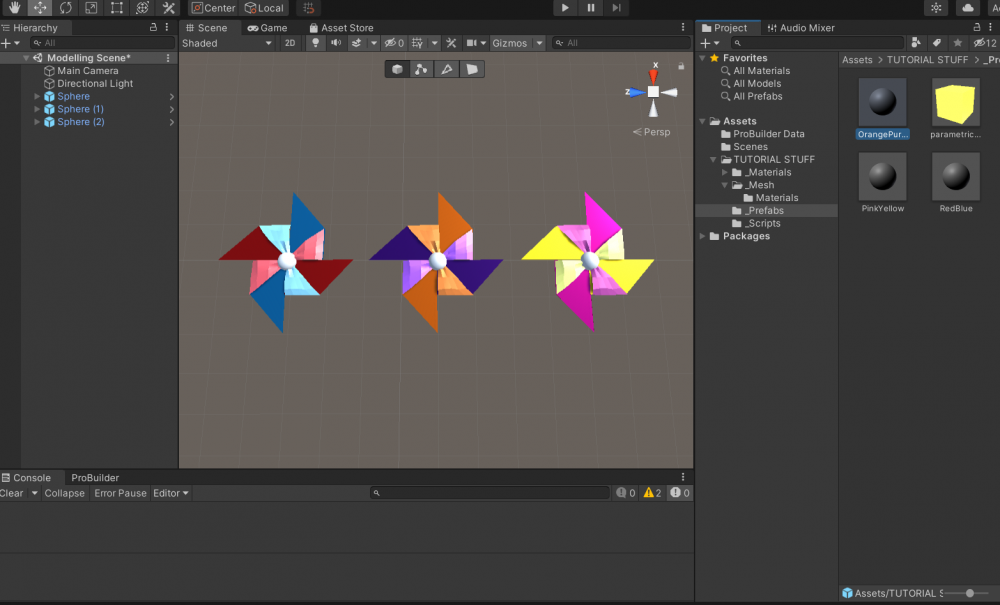Select the PinkYellow material thumbnail
The image size is (1000, 605).
tap(882, 178)
